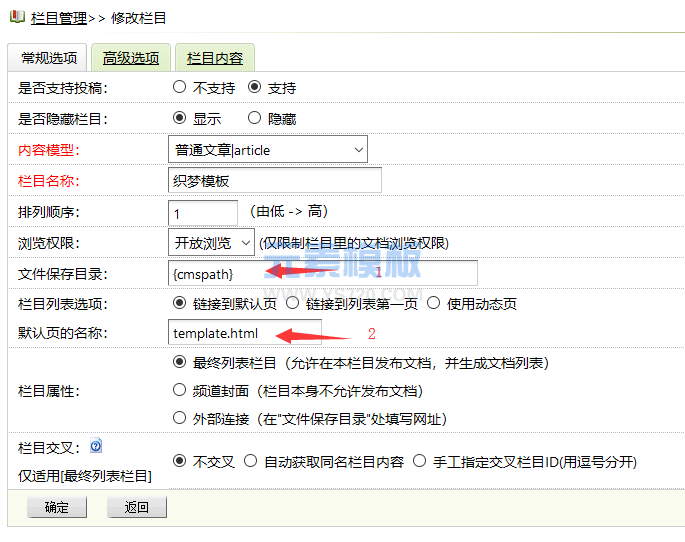The image size is (685, 542).
Task: Focus the 栏目名称 field containing 织梦模板
Action: point(275,180)
